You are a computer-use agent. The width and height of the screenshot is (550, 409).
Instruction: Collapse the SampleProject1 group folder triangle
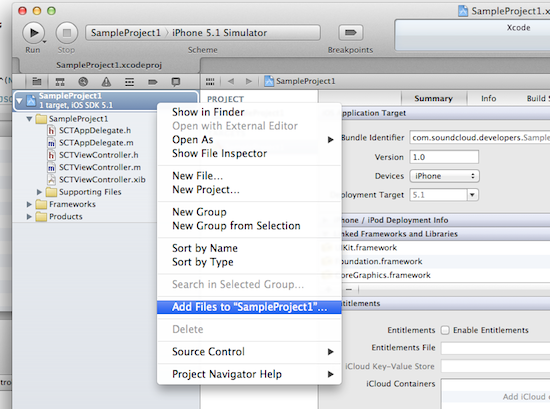(x=29, y=119)
